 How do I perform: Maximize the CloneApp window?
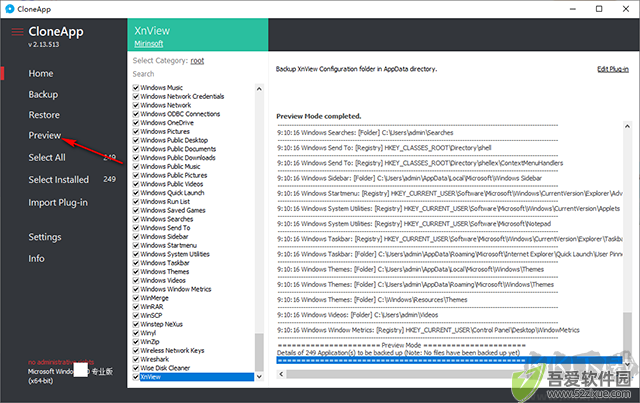[x=599, y=9]
